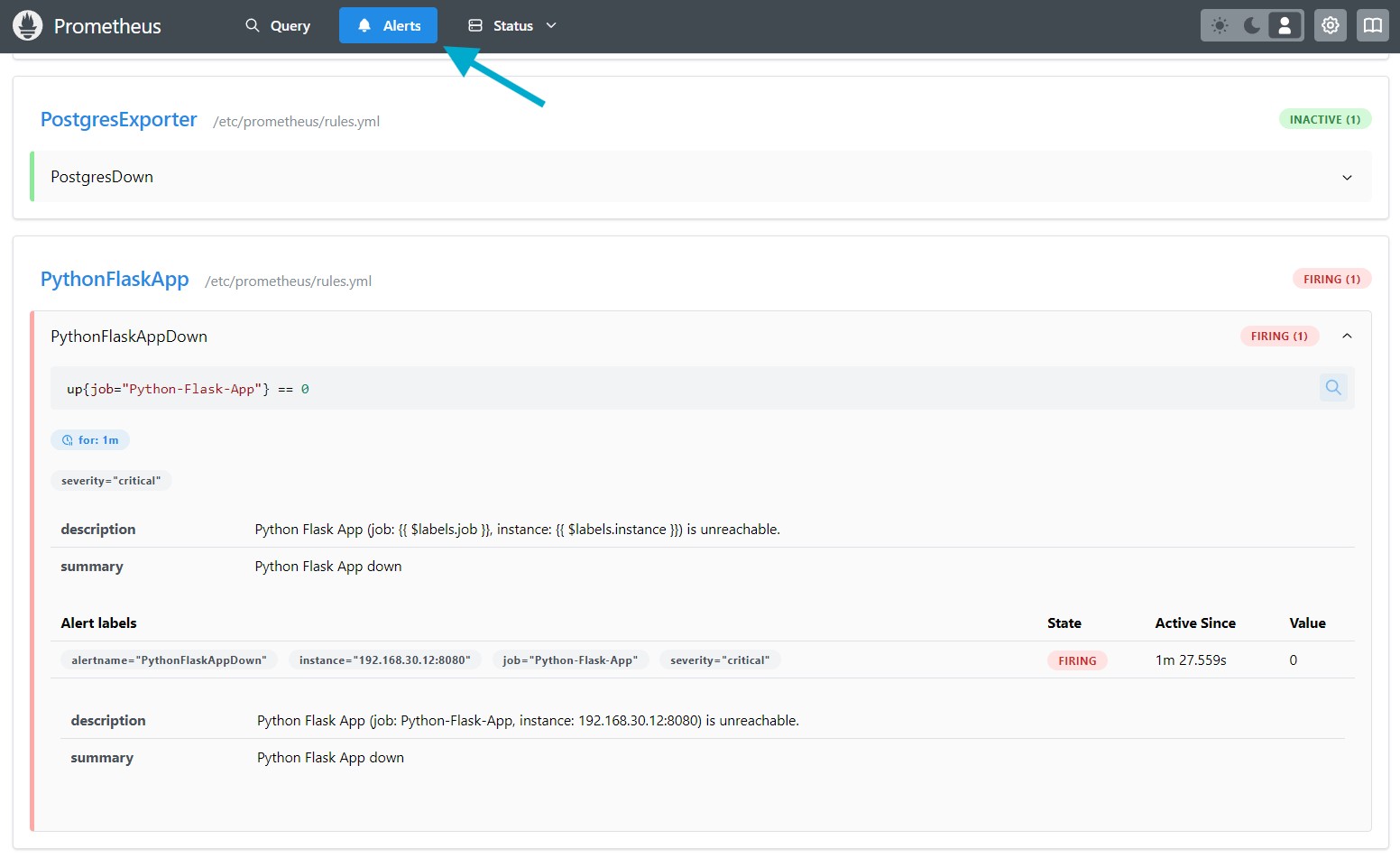
Task: Expand the PostgresDown alert rule
Action: click(x=1347, y=177)
